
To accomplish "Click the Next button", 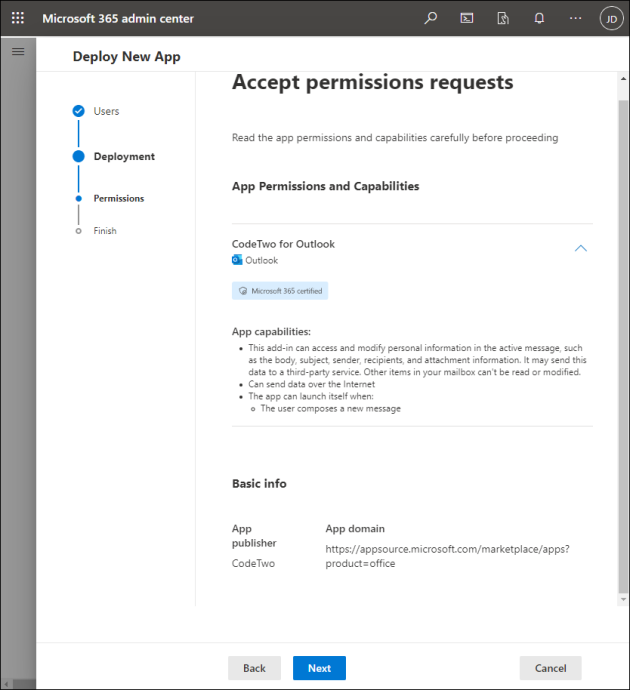I will pyautogui.click(x=319, y=668).
